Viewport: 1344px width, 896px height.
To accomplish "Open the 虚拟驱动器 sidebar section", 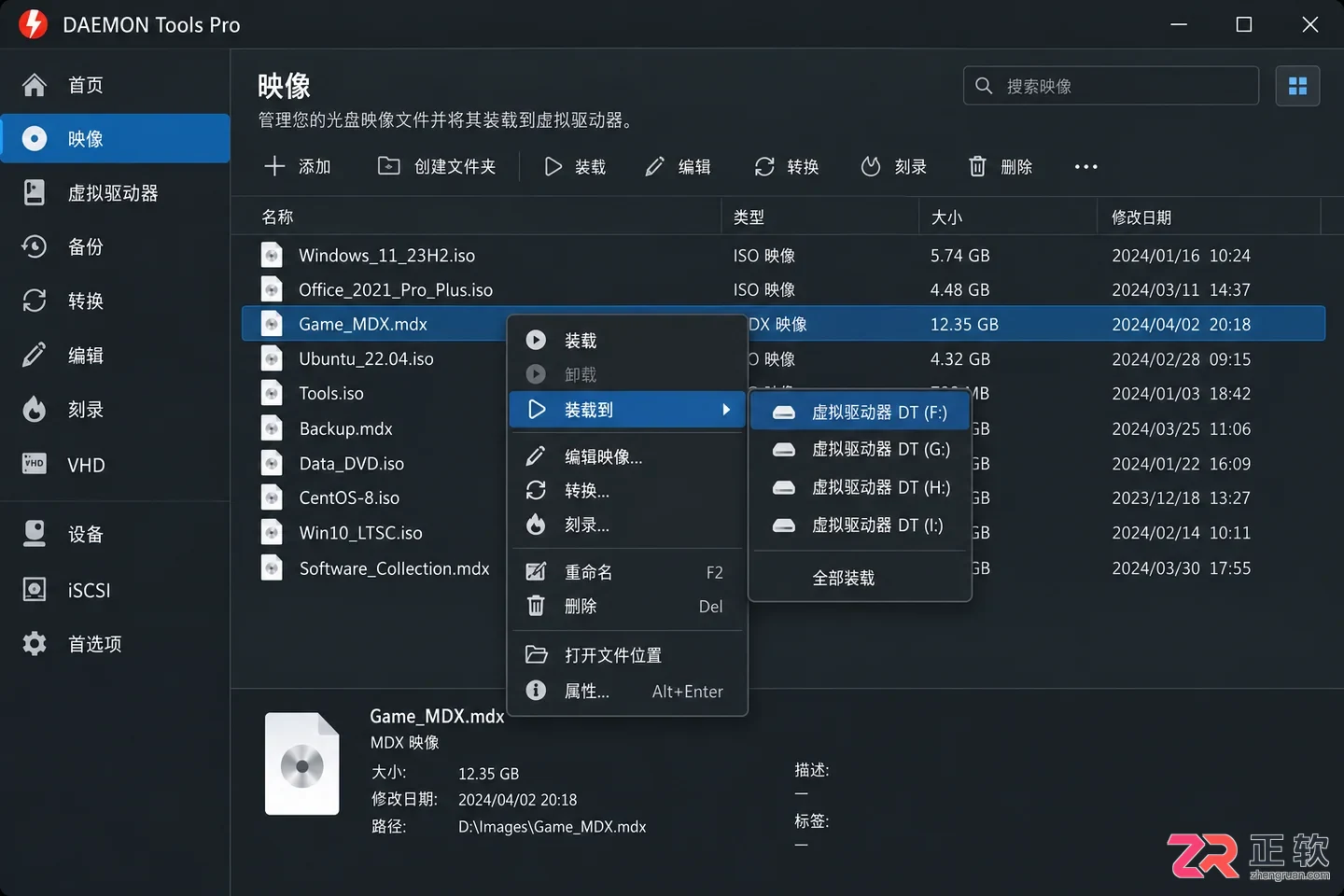I will (x=115, y=193).
